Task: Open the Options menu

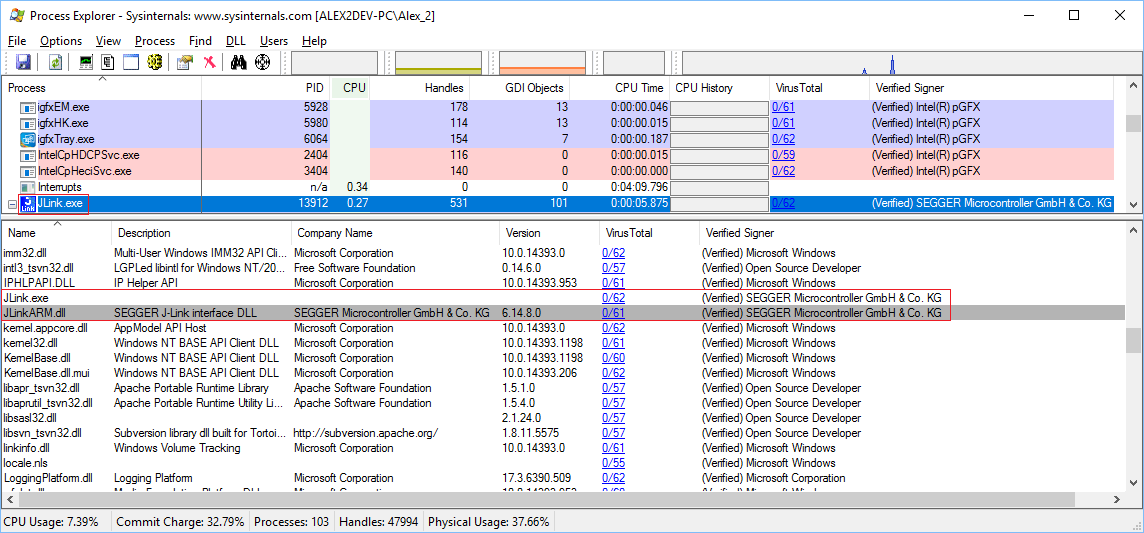Action: (x=60, y=41)
